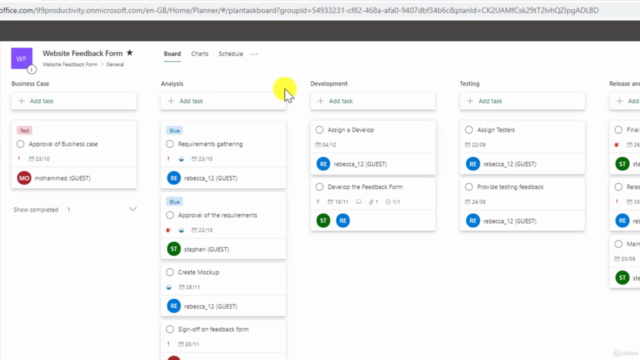The height and width of the screenshot is (360, 640).
Task: Mark Requirements gathering as complete
Action: coord(170,144)
